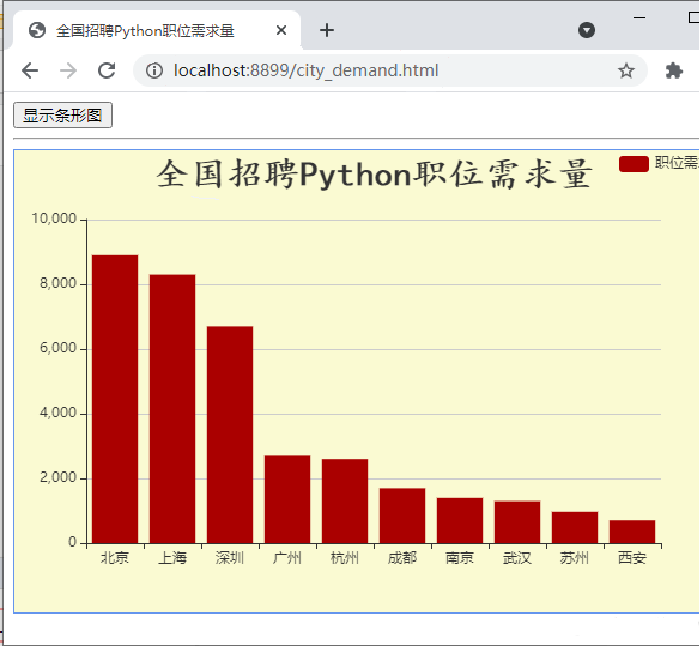
Task: Click the globe favicon on the tab
Action: [37, 30]
